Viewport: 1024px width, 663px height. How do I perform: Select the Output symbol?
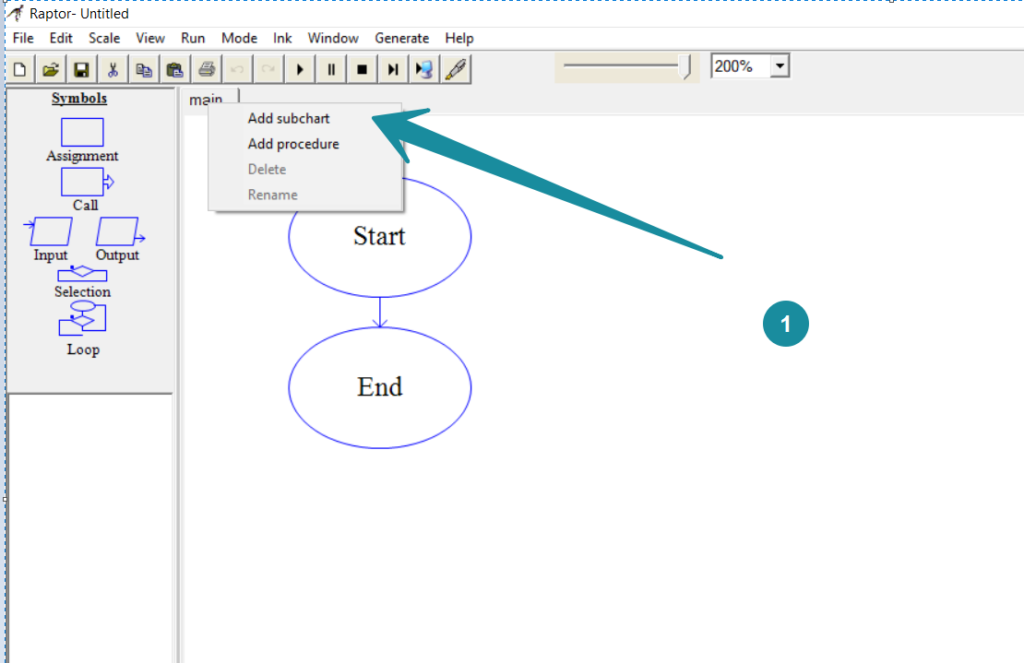(118, 232)
